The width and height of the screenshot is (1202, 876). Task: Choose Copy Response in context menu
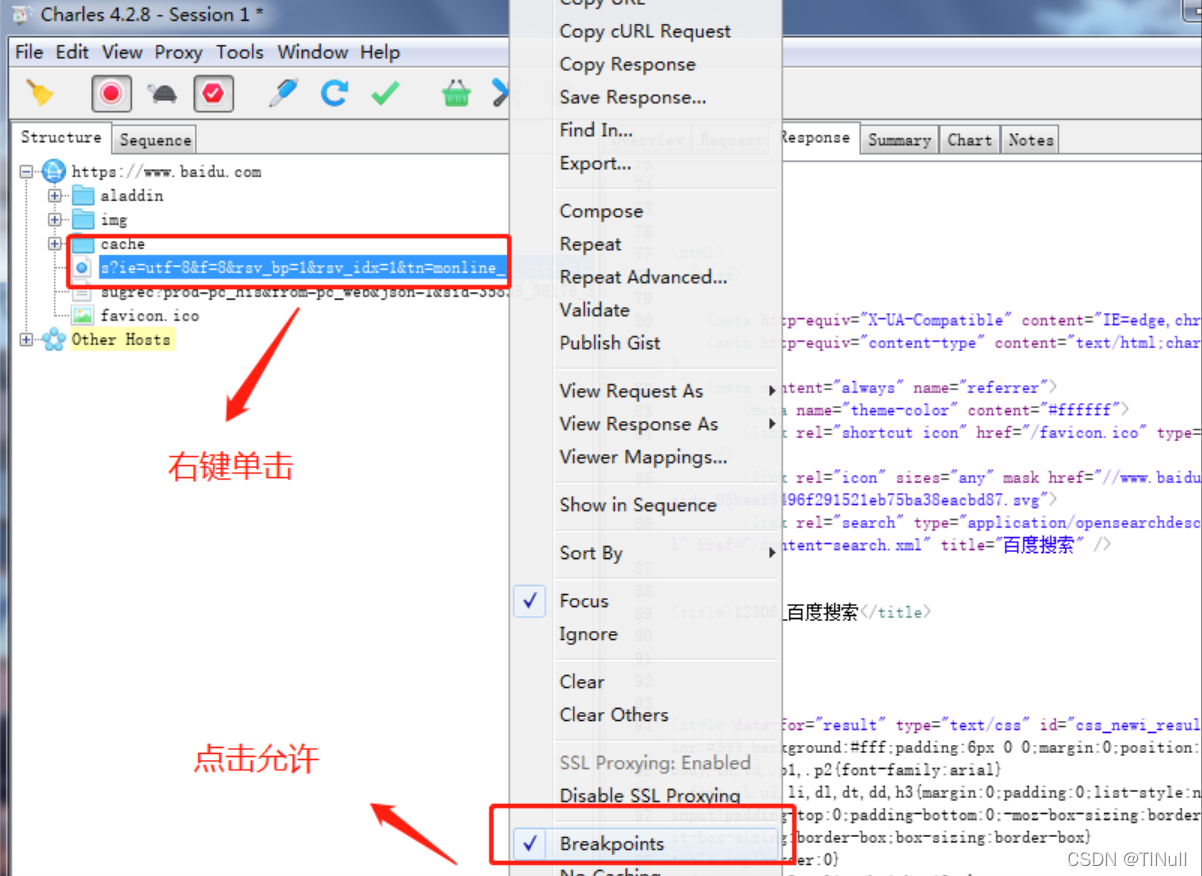coord(627,64)
